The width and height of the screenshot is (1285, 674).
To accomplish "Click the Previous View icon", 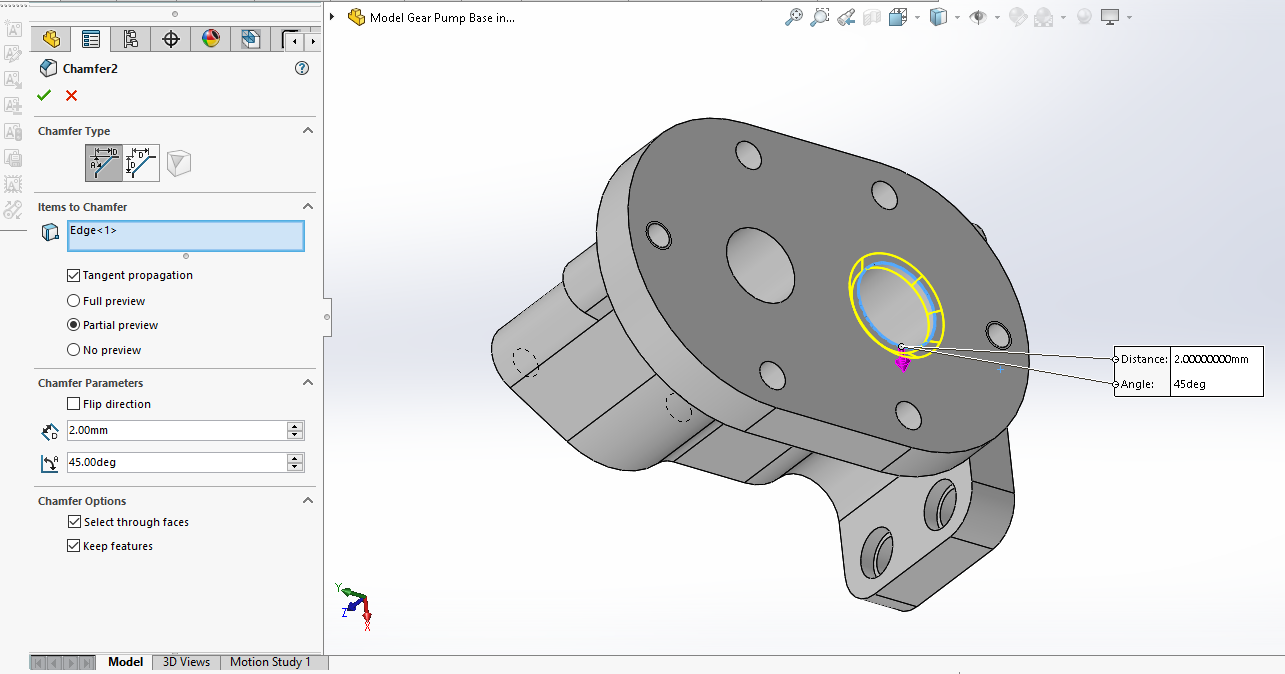I will click(x=846, y=17).
